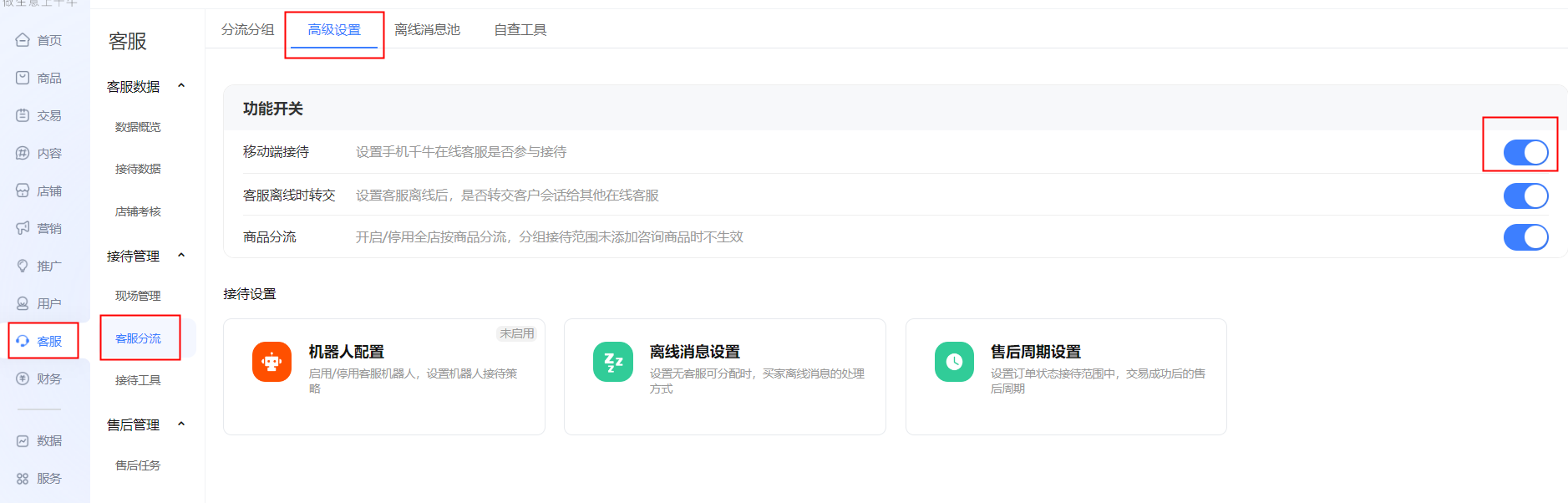
Task: Toggle the 客服离线时转交 switch
Action: [1525, 196]
